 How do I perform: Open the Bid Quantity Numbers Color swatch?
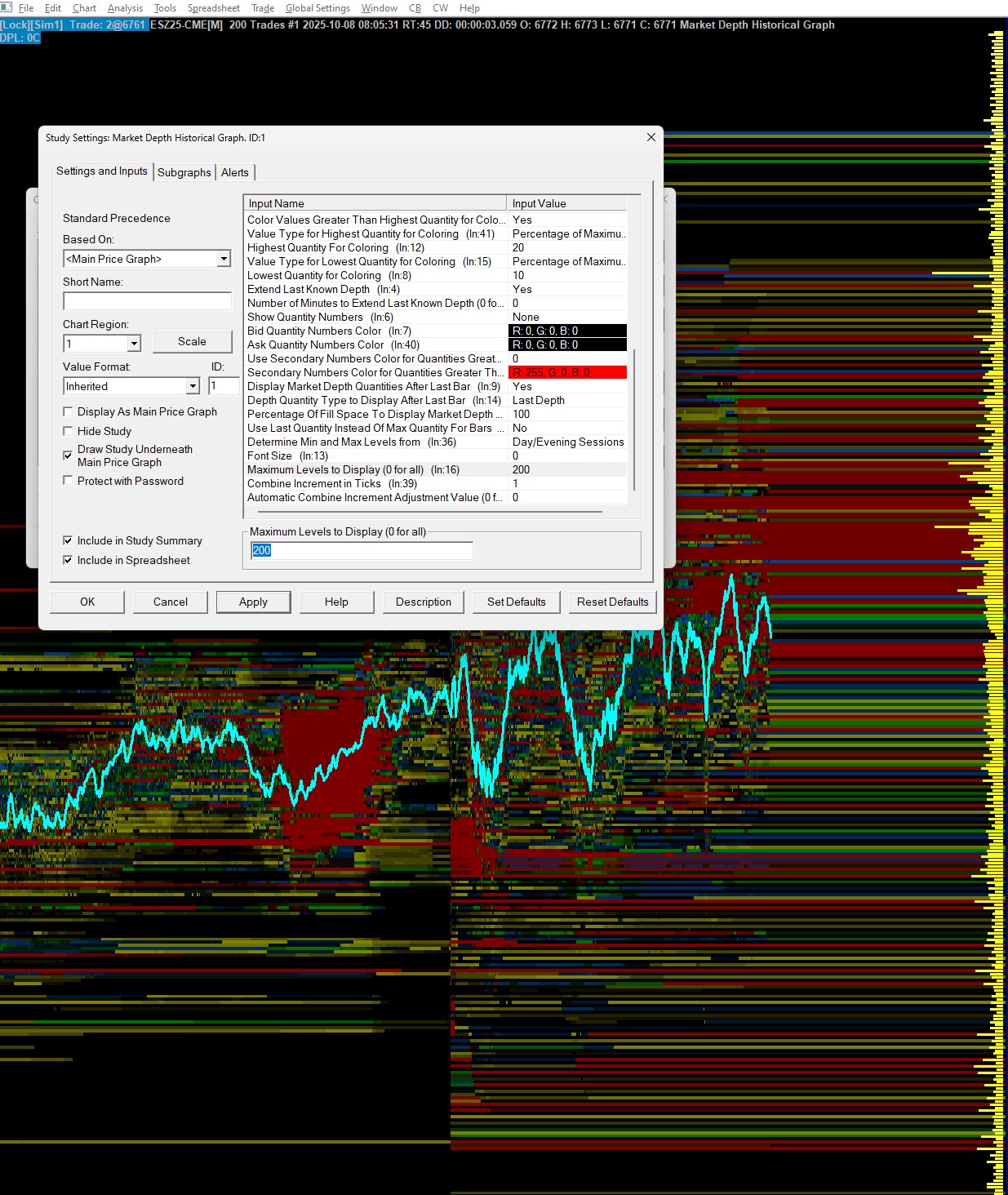click(x=567, y=331)
